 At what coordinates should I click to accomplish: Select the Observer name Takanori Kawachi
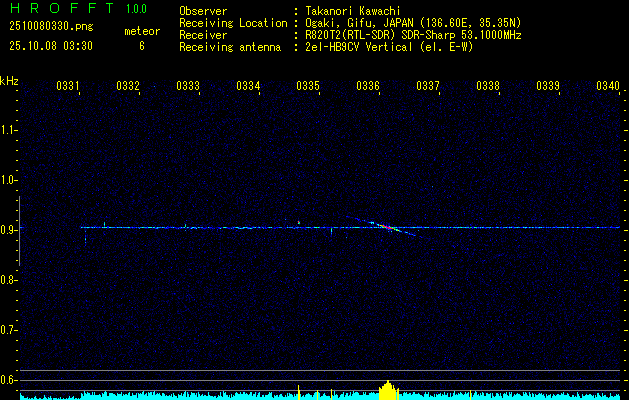click(x=352, y=11)
